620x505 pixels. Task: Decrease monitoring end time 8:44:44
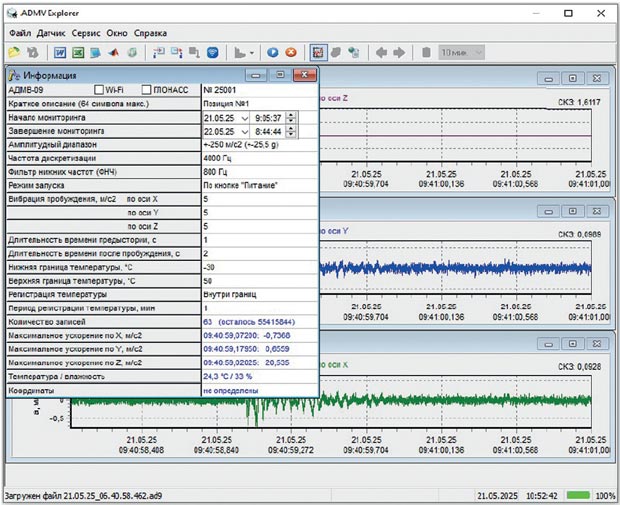(291, 134)
